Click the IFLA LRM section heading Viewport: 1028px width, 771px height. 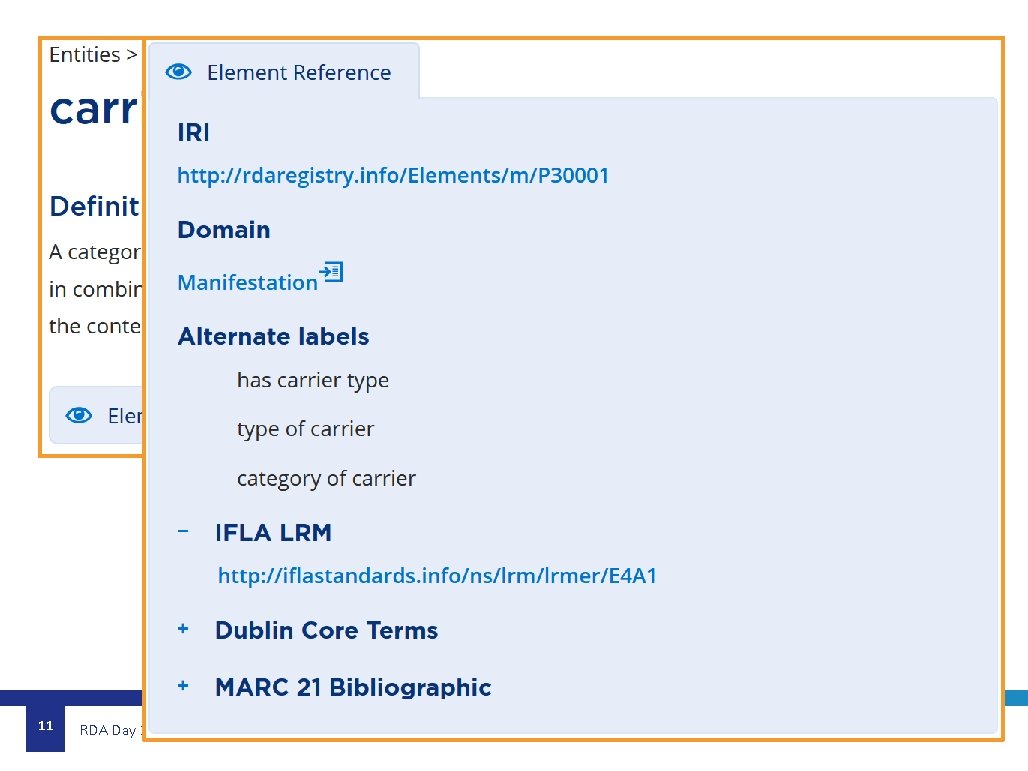[273, 533]
